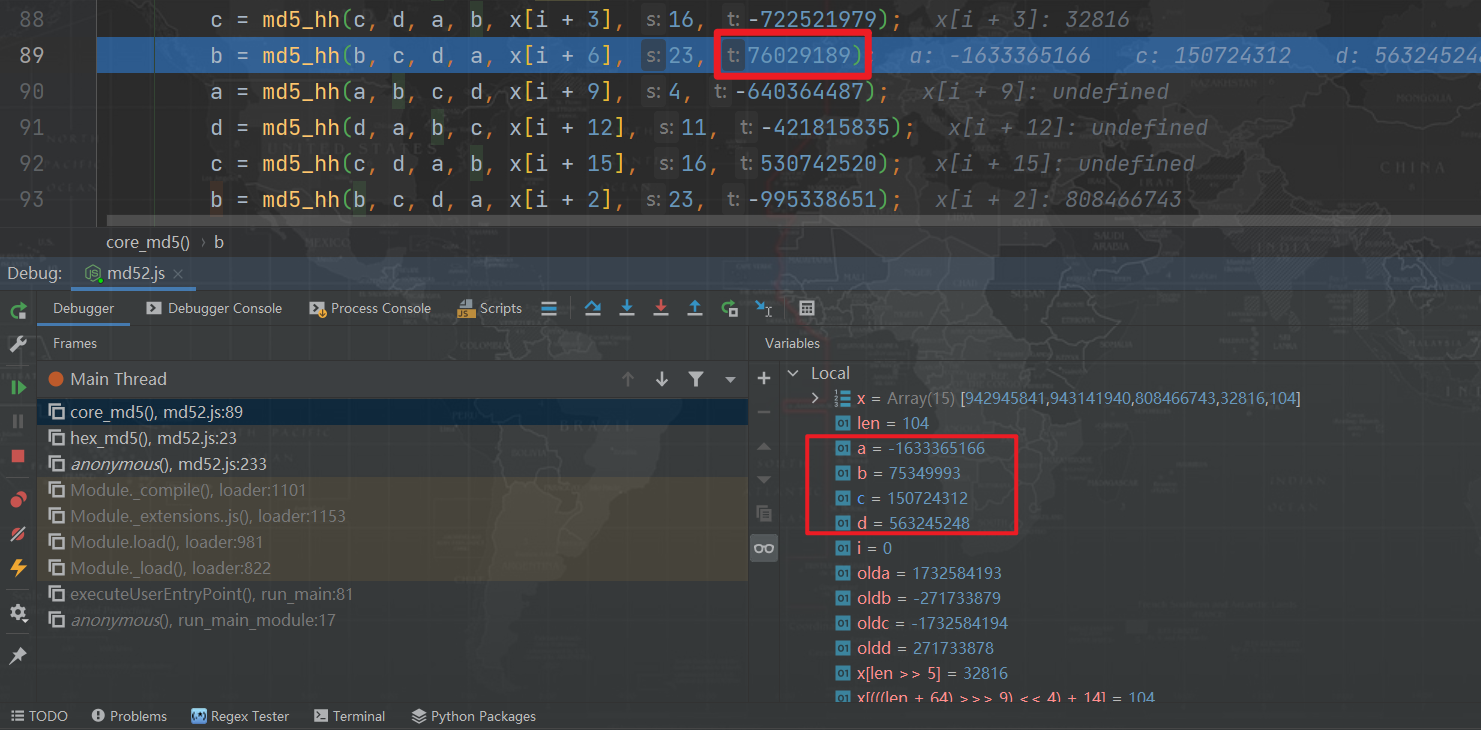Viewport: 1481px width, 730px height.
Task: Click Drop Frame icon
Action: coord(729,308)
